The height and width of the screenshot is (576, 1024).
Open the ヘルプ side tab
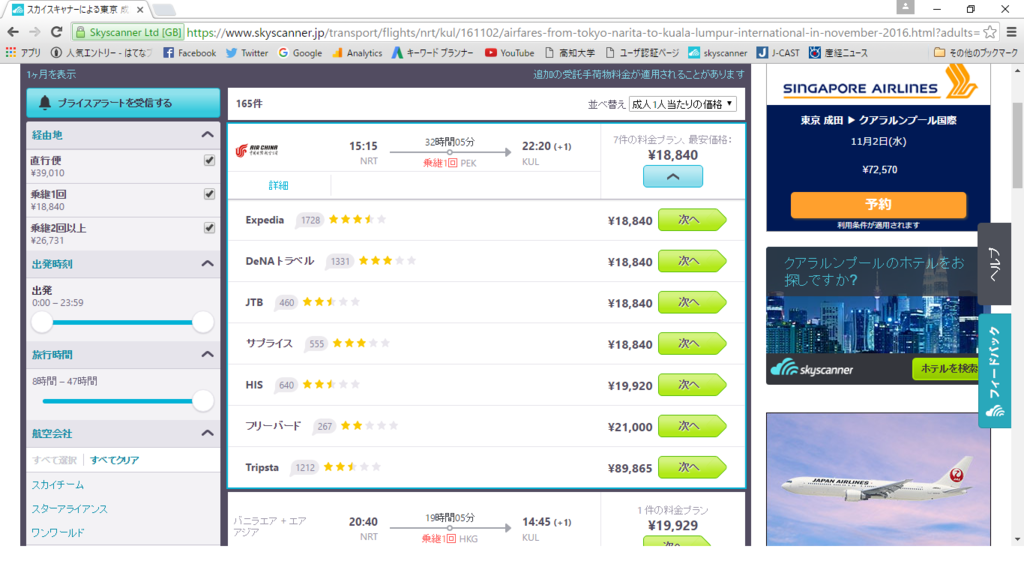[995, 264]
